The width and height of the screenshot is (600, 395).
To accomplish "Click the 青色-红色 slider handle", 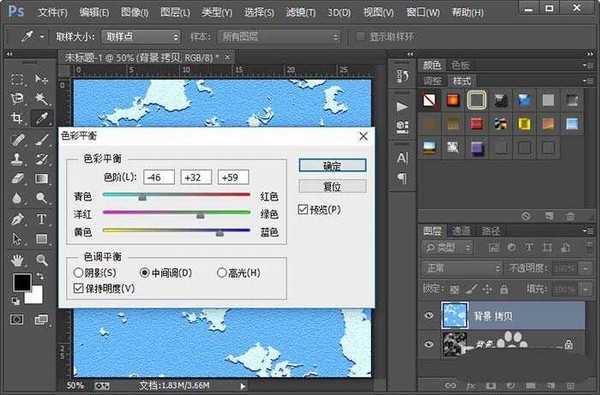I will [x=142, y=197].
